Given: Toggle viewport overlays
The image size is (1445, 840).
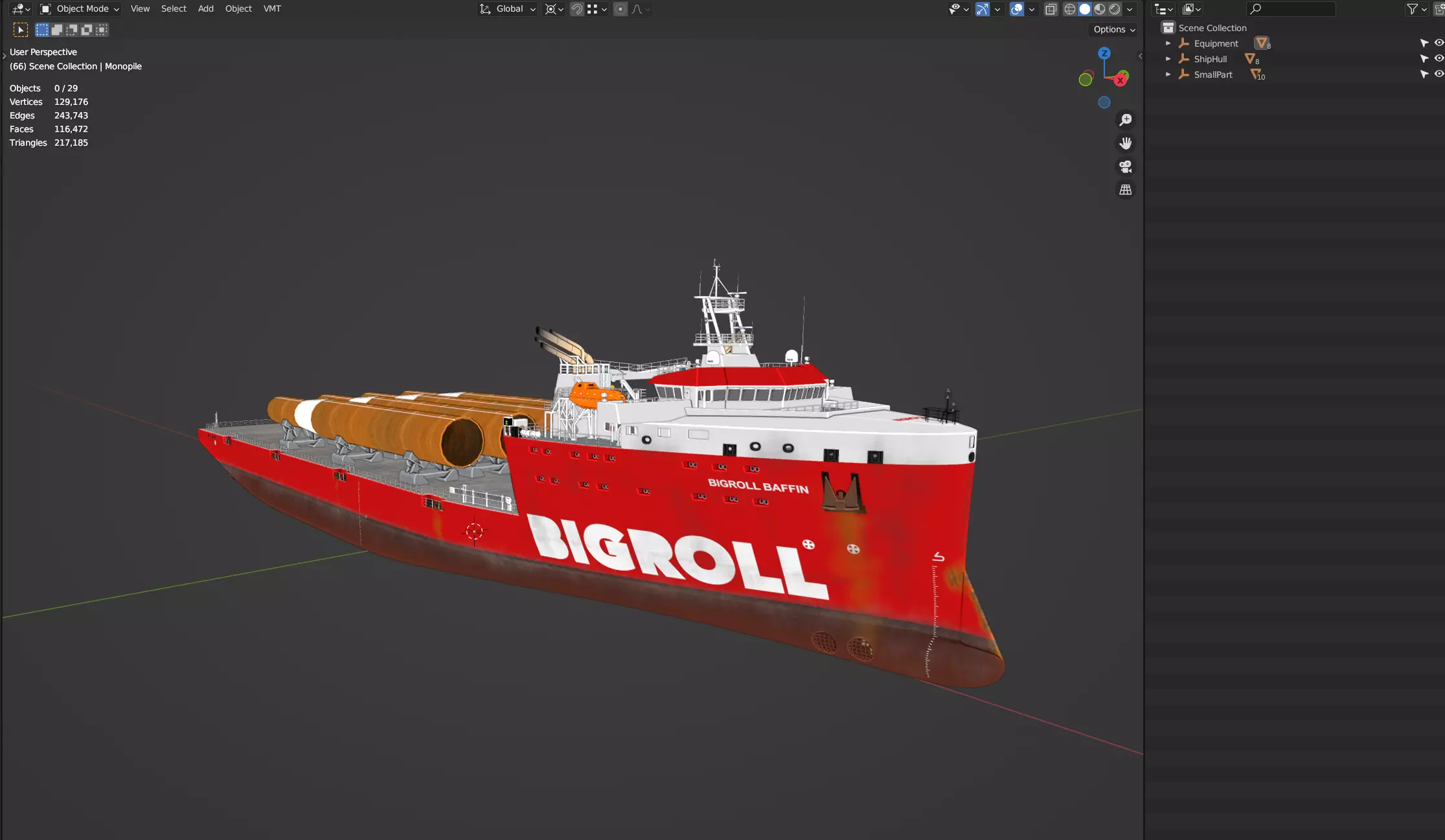Looking at the screenshot, I should pos(1017,9).
